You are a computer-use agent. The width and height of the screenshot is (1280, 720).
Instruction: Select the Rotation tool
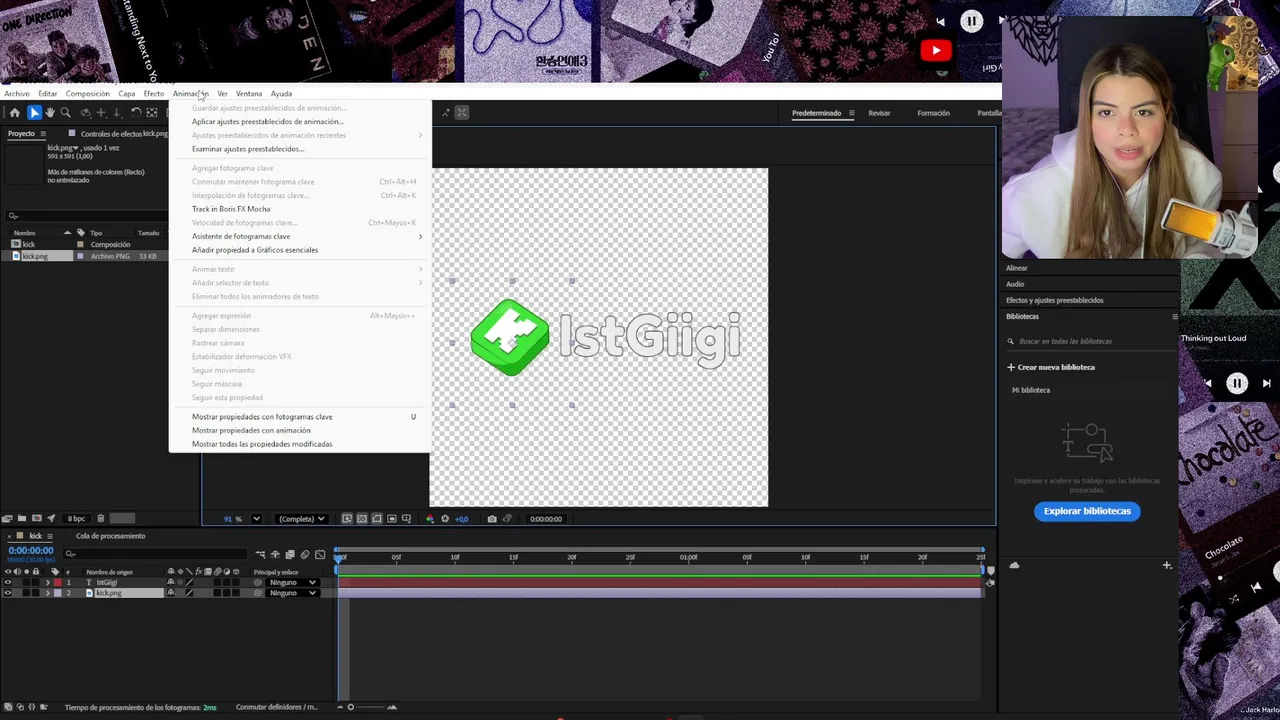click(x=136, y=113)
